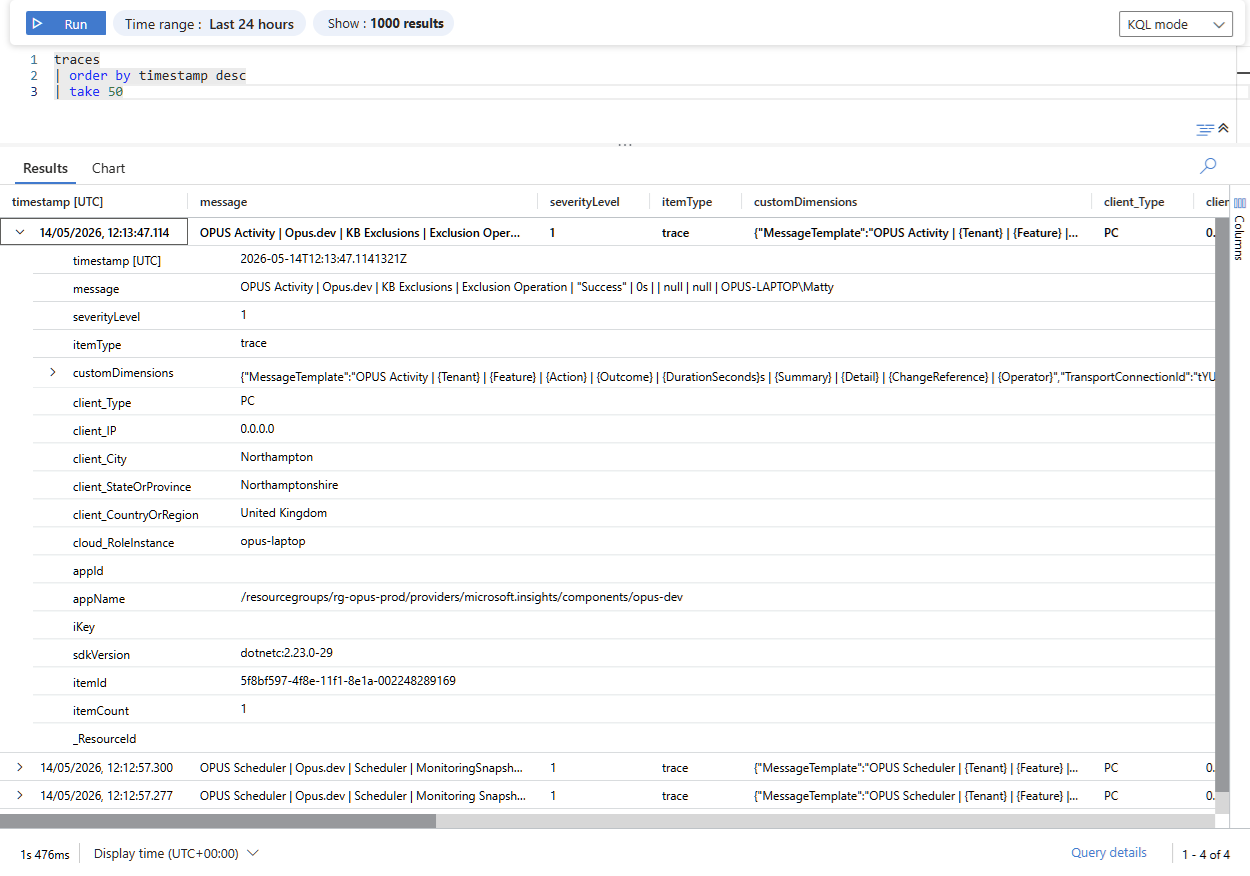
Task: Collapse the query editor with double chevron
Action: tap(1223, 128)
